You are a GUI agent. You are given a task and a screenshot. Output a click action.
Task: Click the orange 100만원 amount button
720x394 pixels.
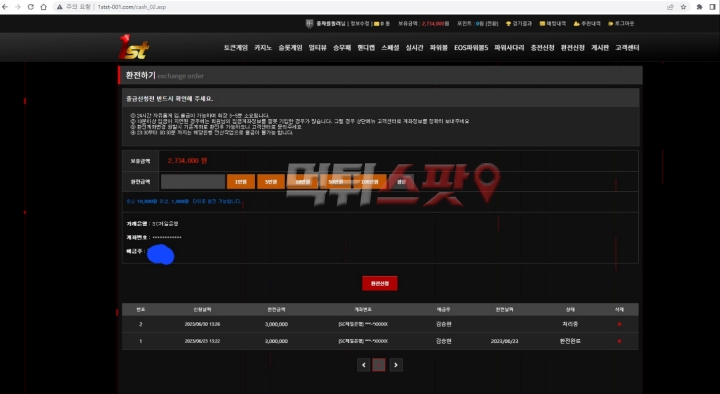coord(369,182)
